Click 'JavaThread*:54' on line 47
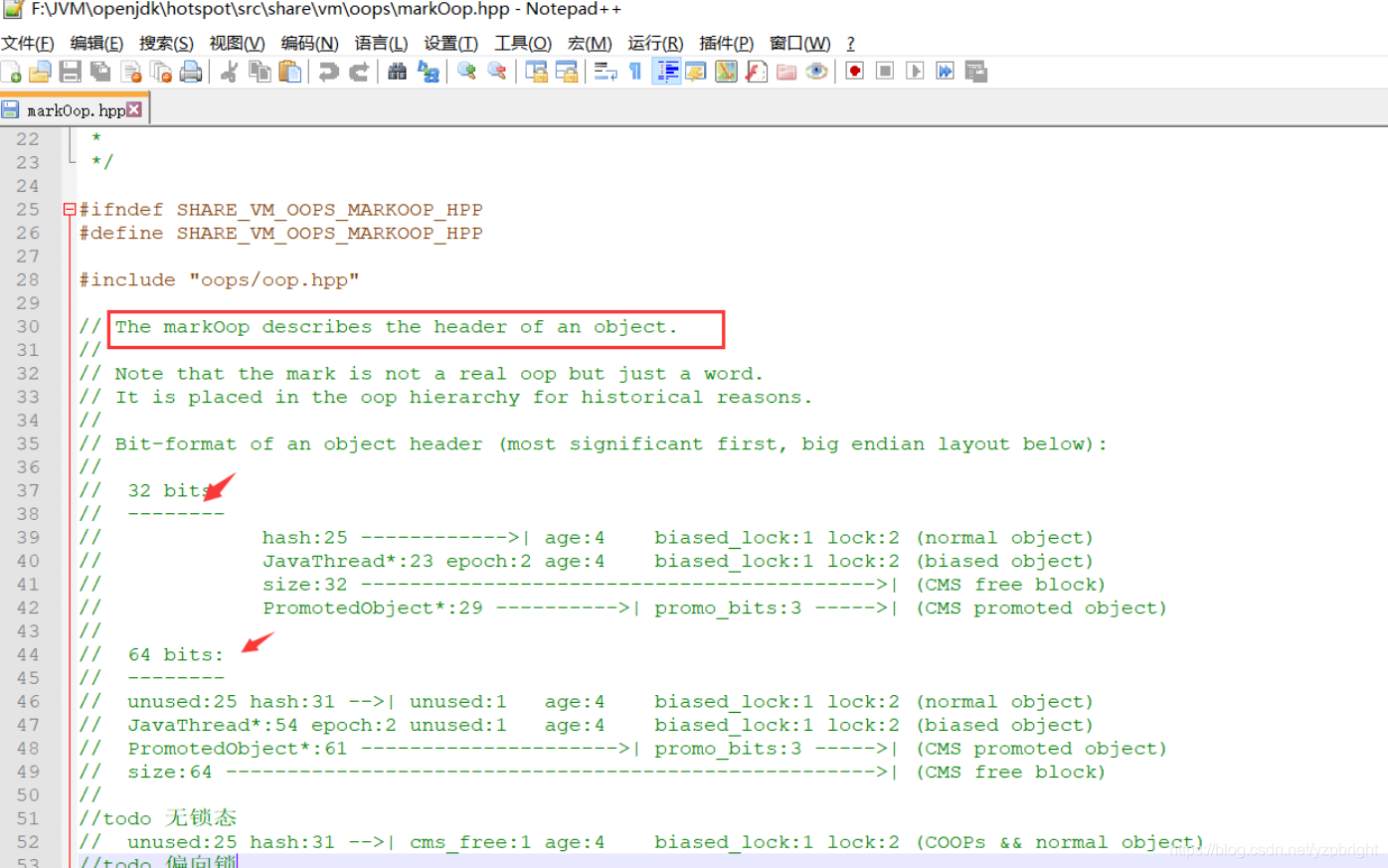The height and width of the screenshot is (868, 1388). (213, 726)
